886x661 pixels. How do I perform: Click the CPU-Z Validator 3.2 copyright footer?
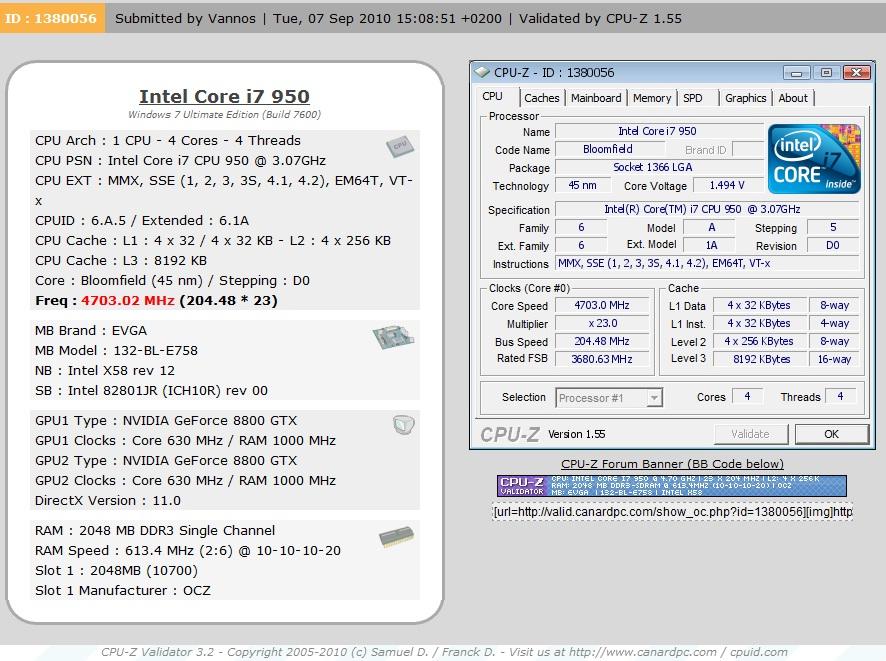tap(444, 652)
